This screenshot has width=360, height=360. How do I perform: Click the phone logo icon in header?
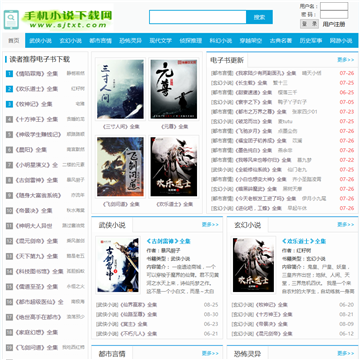(11, 20)
